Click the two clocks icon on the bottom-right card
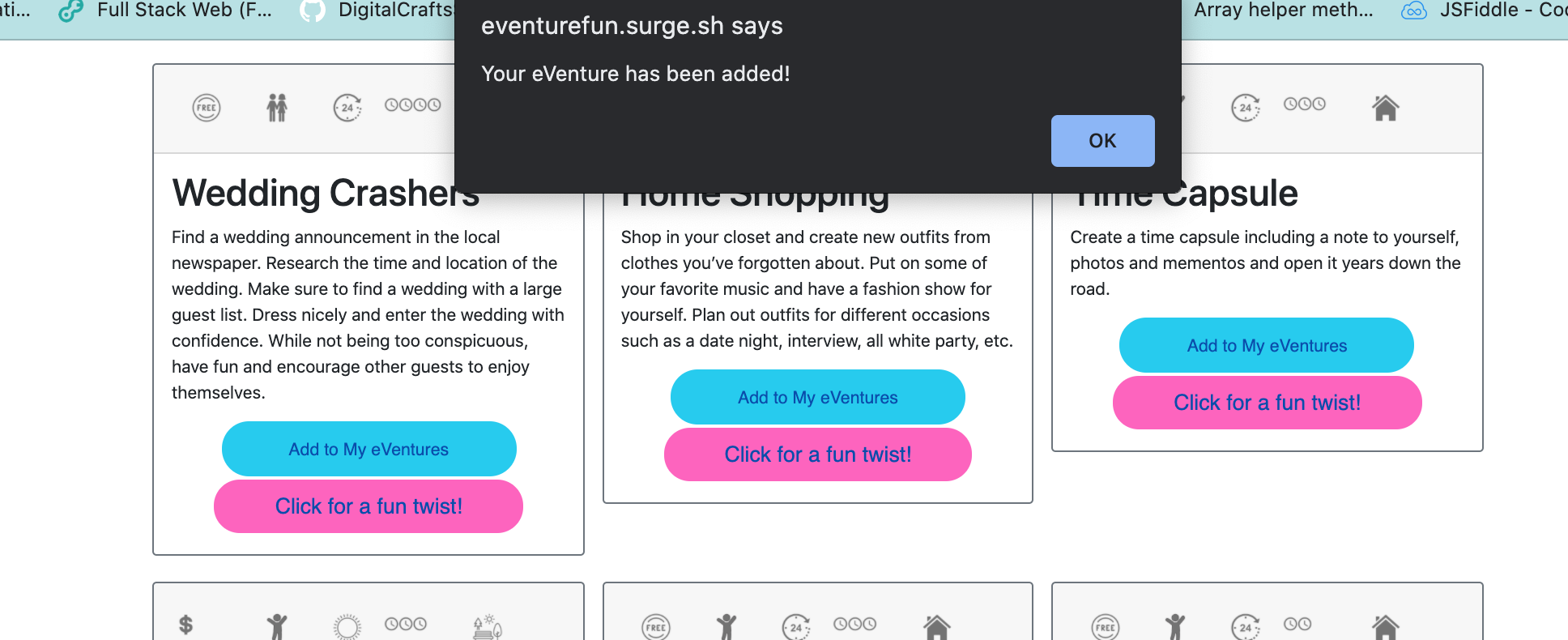Screen dimensions: 1568x640 pyautogui.click(x=1297, y=624)
